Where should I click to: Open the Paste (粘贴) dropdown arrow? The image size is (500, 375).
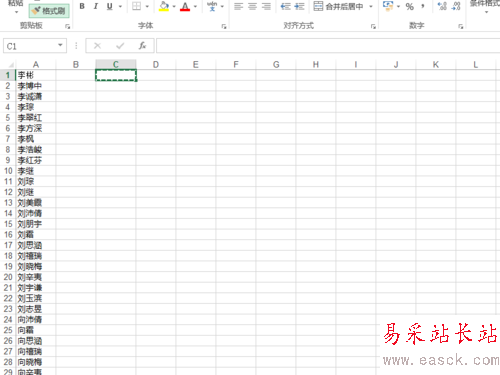tap(17, 12)
